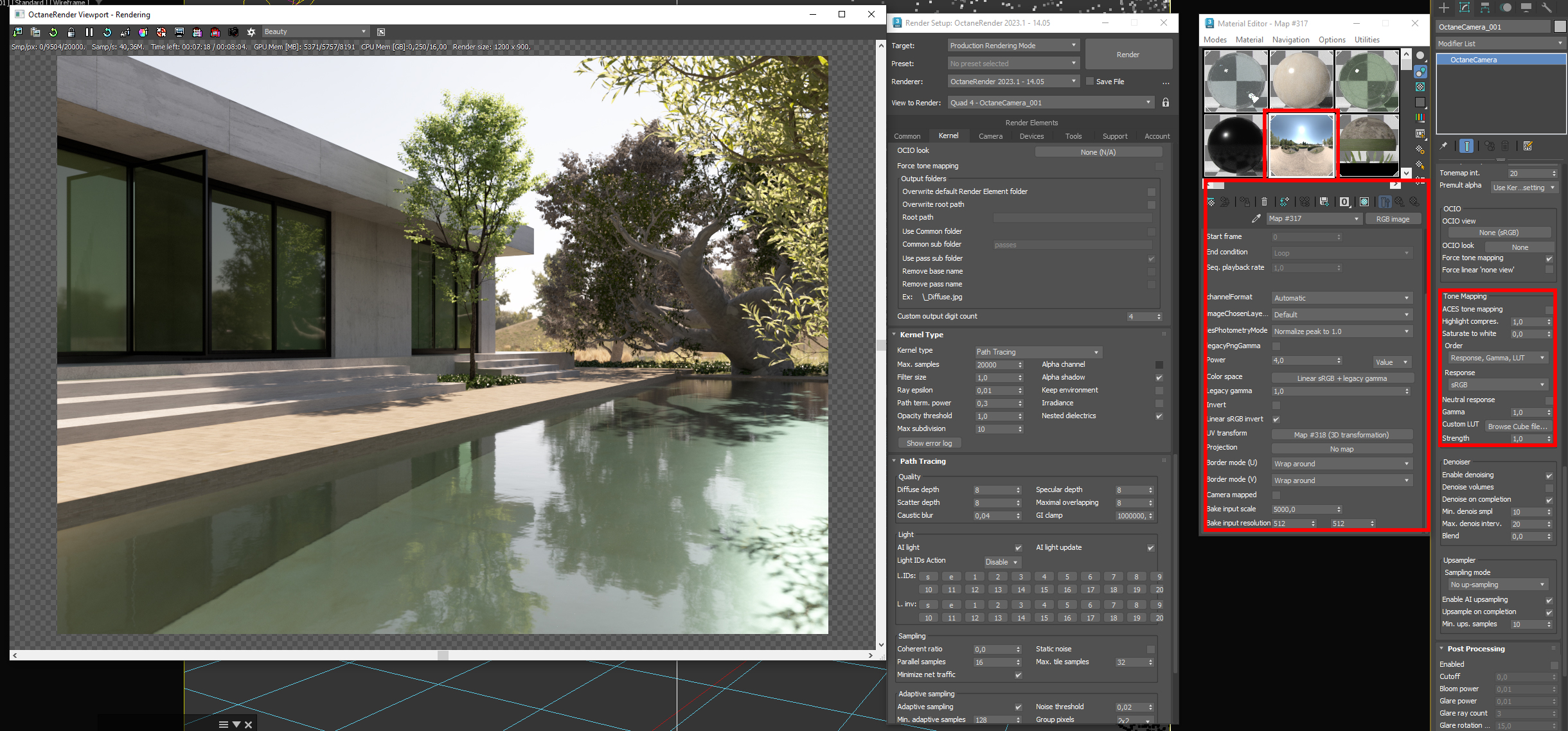Open the Utilities wrench panel tab

[x=1546, y=8]
